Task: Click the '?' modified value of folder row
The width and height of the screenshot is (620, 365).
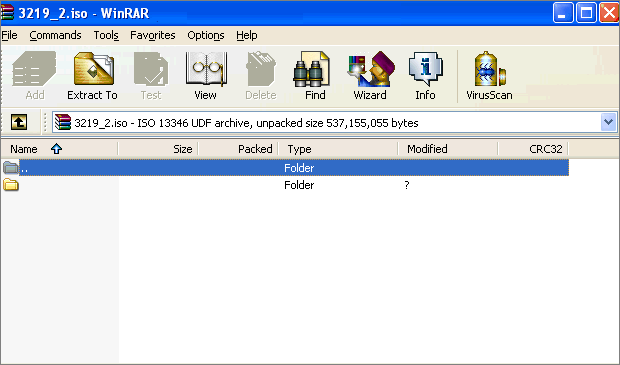Action: [407, 185]
